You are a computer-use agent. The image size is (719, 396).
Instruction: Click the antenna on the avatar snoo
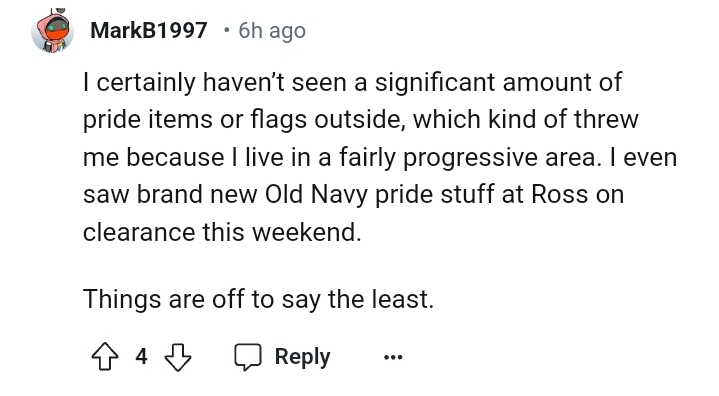coord(57,10)
